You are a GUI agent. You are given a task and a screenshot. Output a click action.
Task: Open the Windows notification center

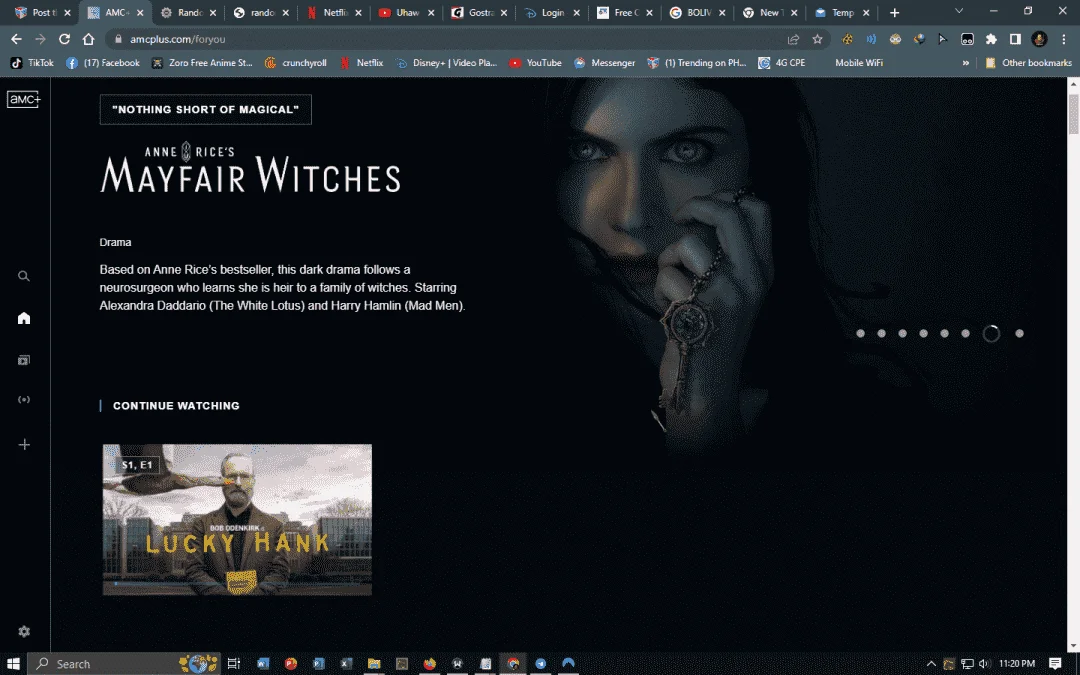click(x=1055, y=663)
